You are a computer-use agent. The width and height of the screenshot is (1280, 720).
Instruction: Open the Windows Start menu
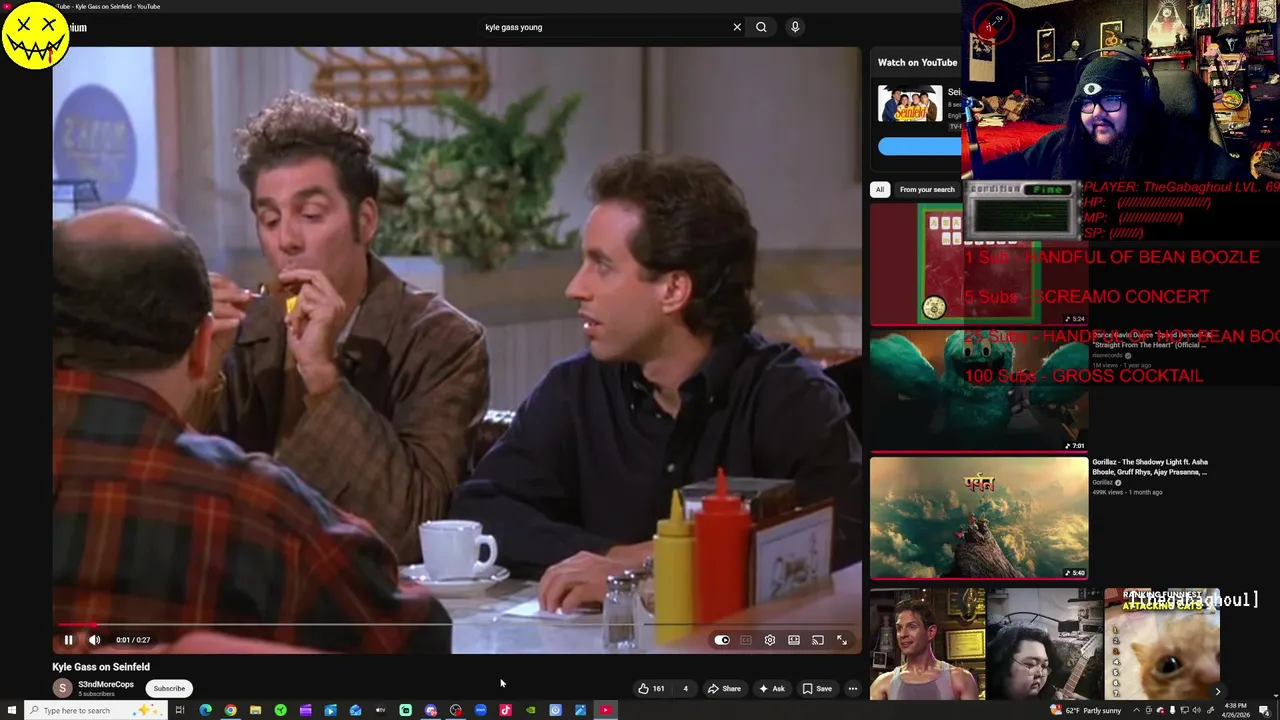[x=11, y=710]
